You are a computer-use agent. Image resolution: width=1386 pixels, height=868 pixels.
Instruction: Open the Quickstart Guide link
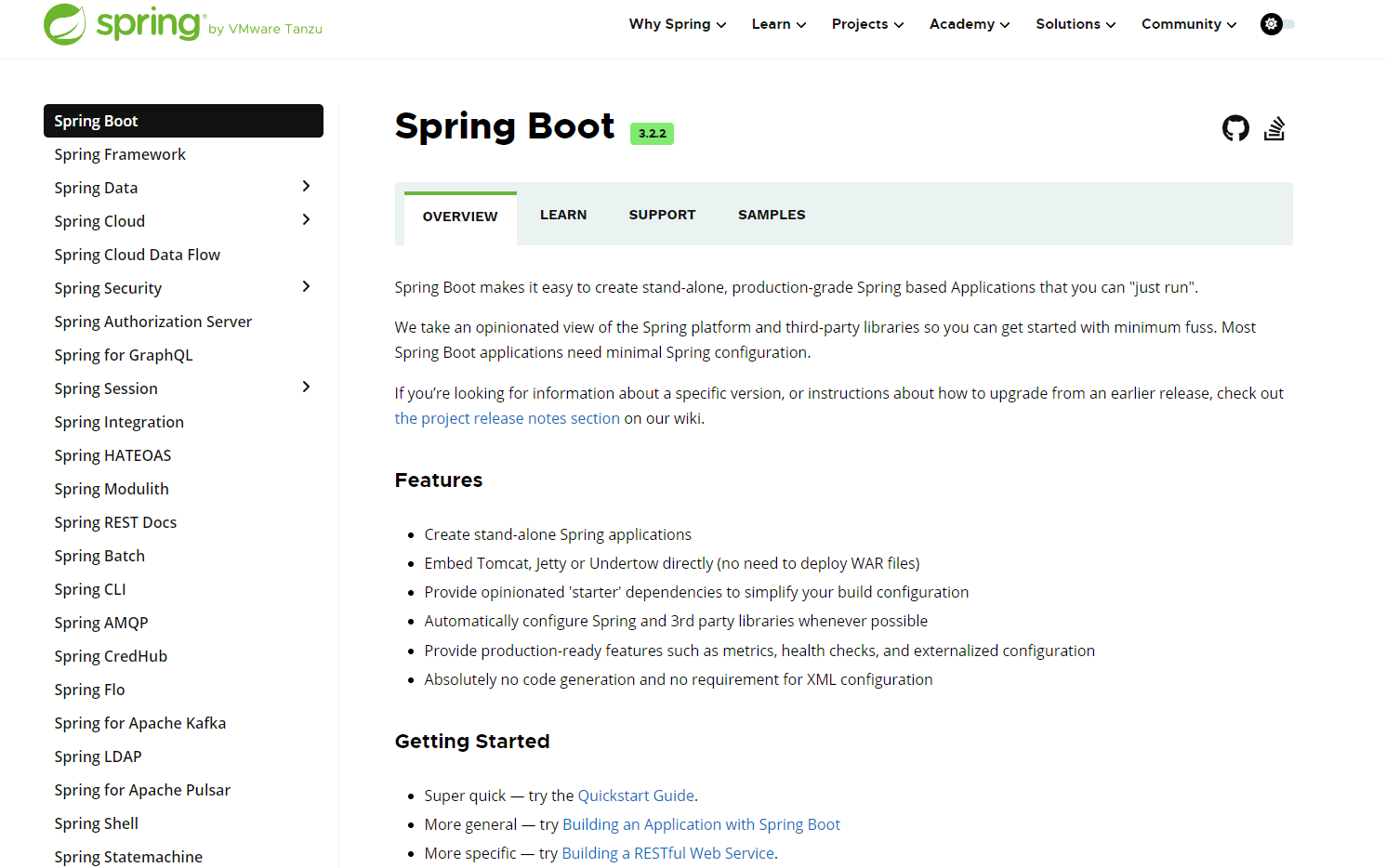click(x=636, y=796)
